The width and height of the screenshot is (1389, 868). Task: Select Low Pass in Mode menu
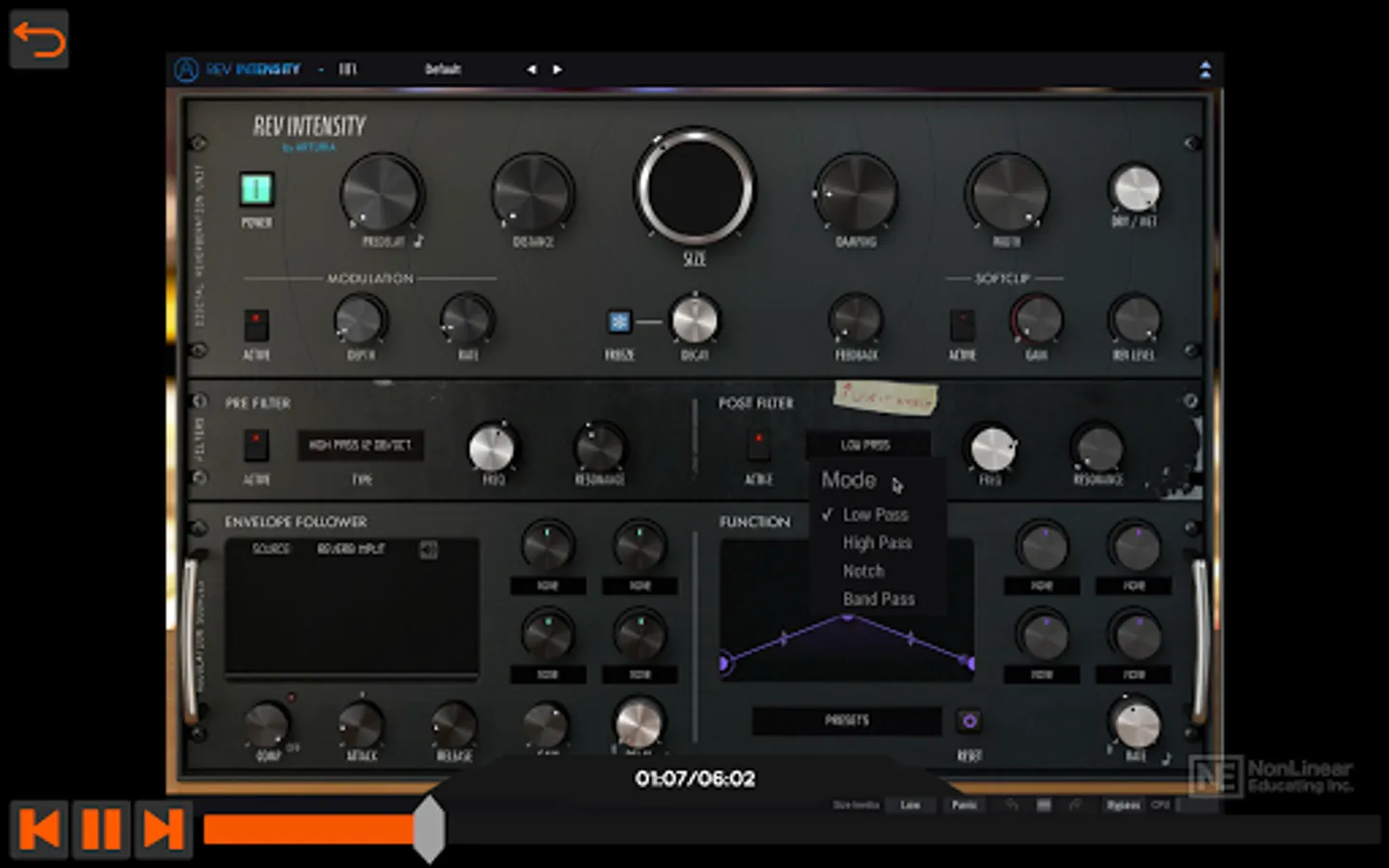pos(876,515)
